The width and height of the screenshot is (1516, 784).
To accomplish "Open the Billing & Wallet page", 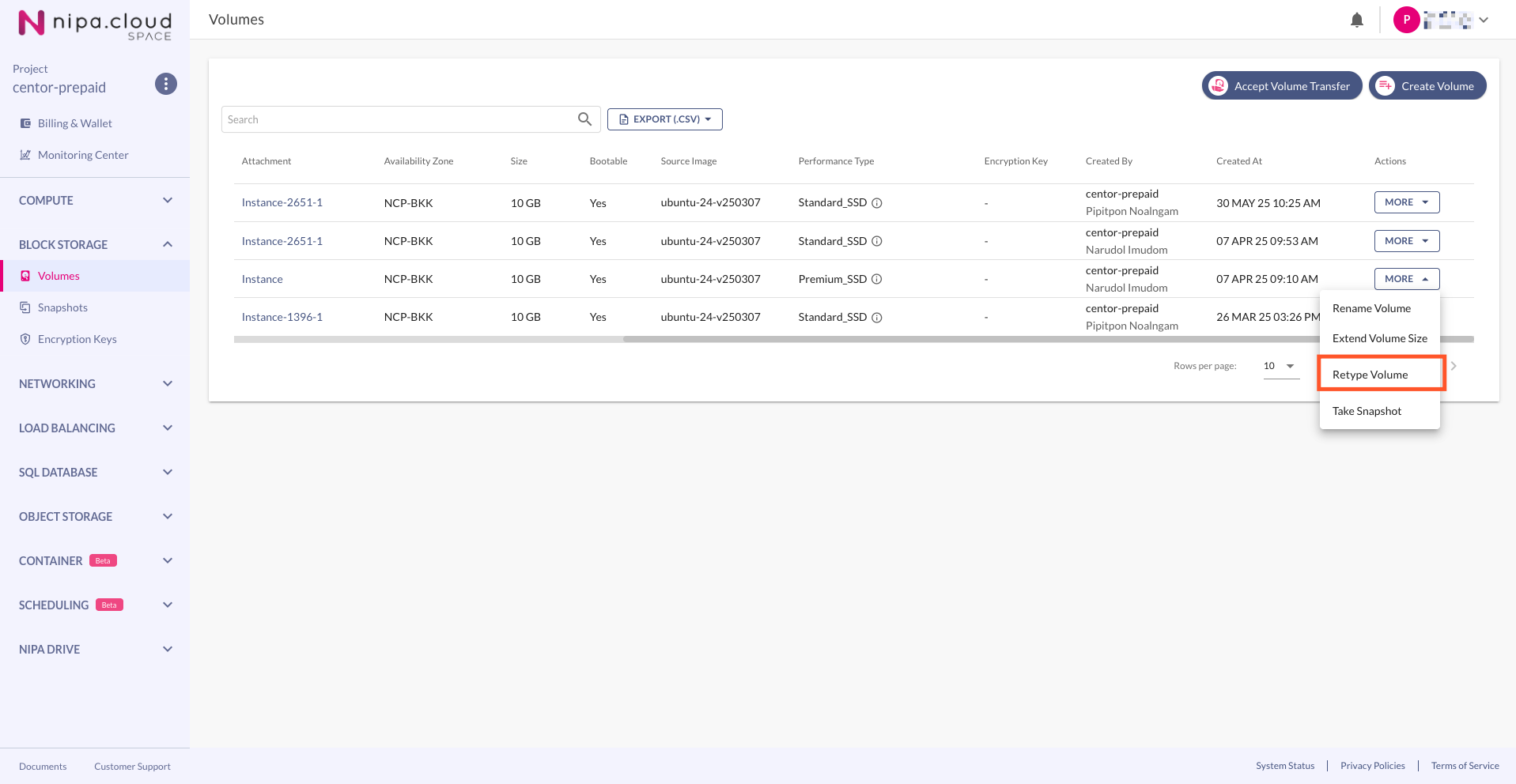I will (x=74, y=123).
